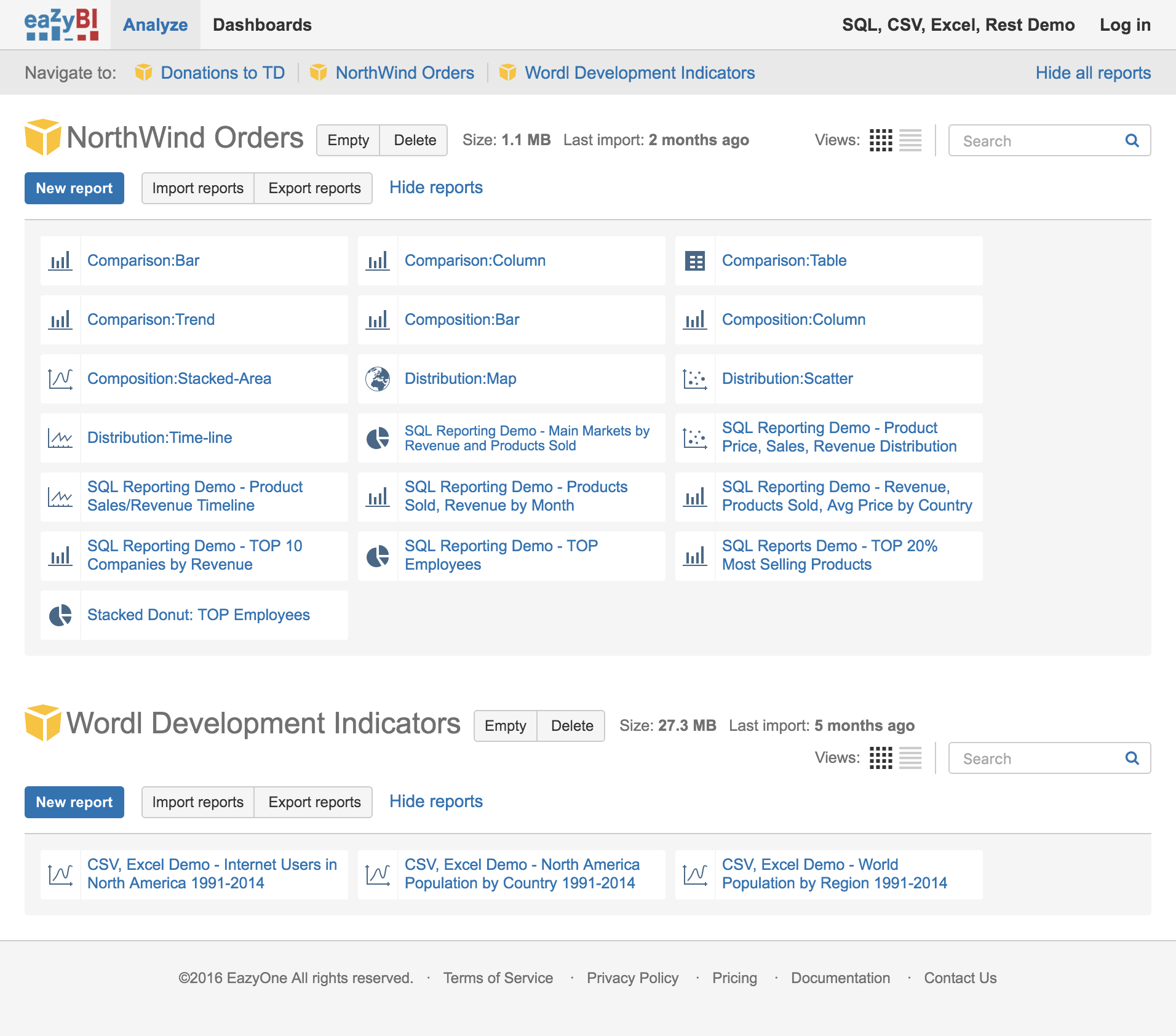Click the Distribution:Scatter scatter-plot icon

tap(695, 379)
